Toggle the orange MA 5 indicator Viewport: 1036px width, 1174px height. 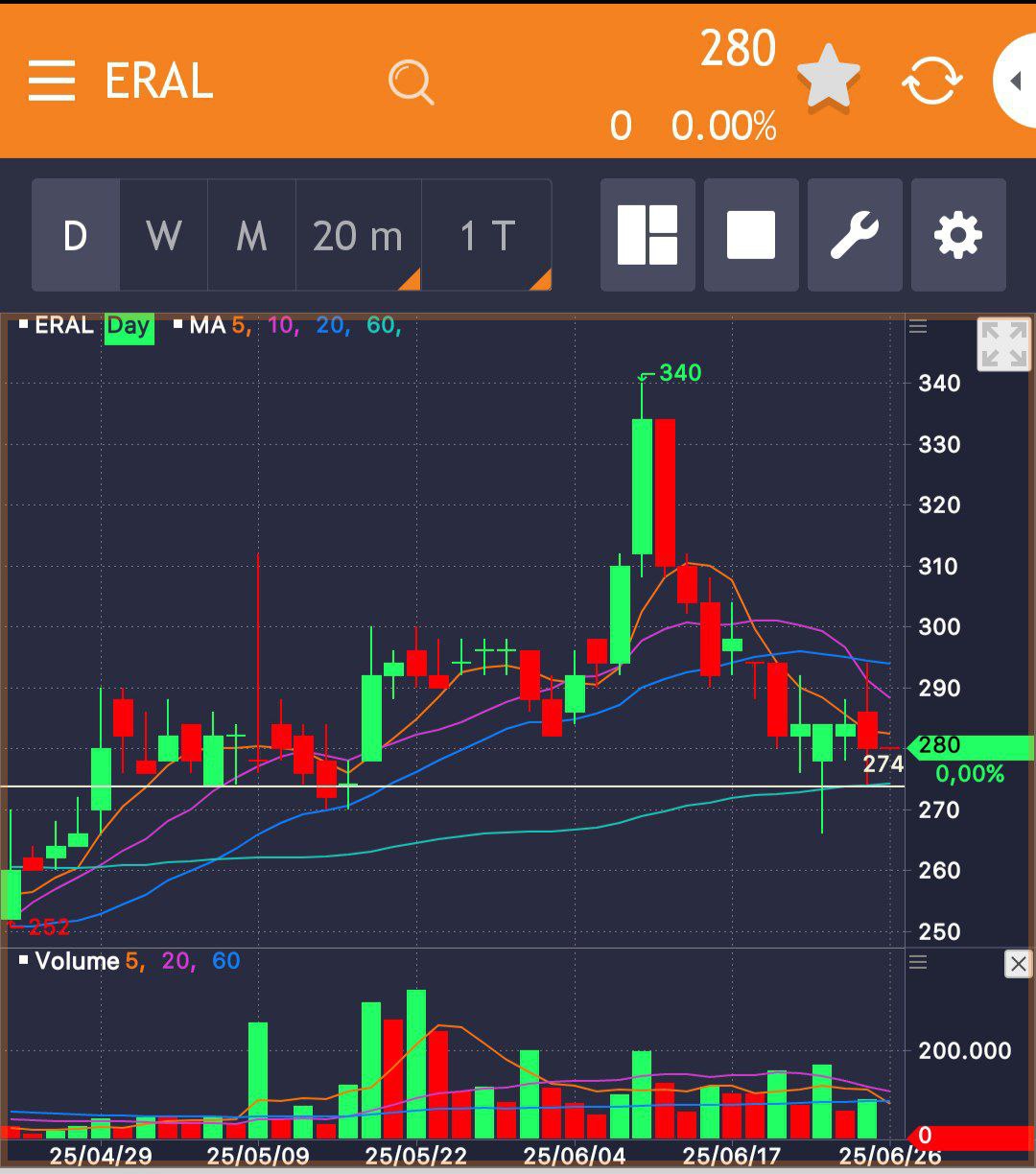tap(239, 326)
